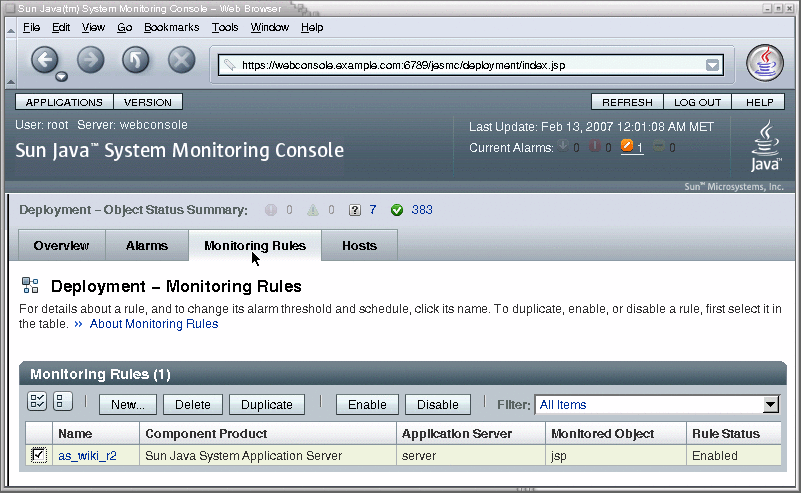Open the File menu
This screenshot has height=493, width=801.
pyautogui.click(x=32, y=28)
